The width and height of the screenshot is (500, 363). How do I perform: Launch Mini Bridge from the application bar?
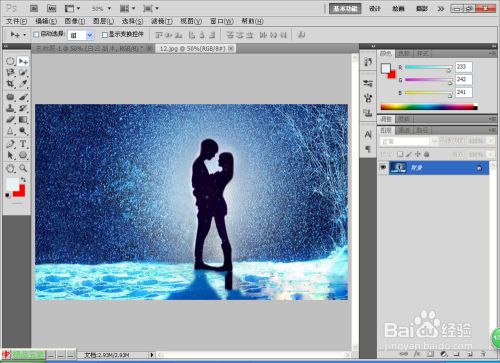pos(51,8)
